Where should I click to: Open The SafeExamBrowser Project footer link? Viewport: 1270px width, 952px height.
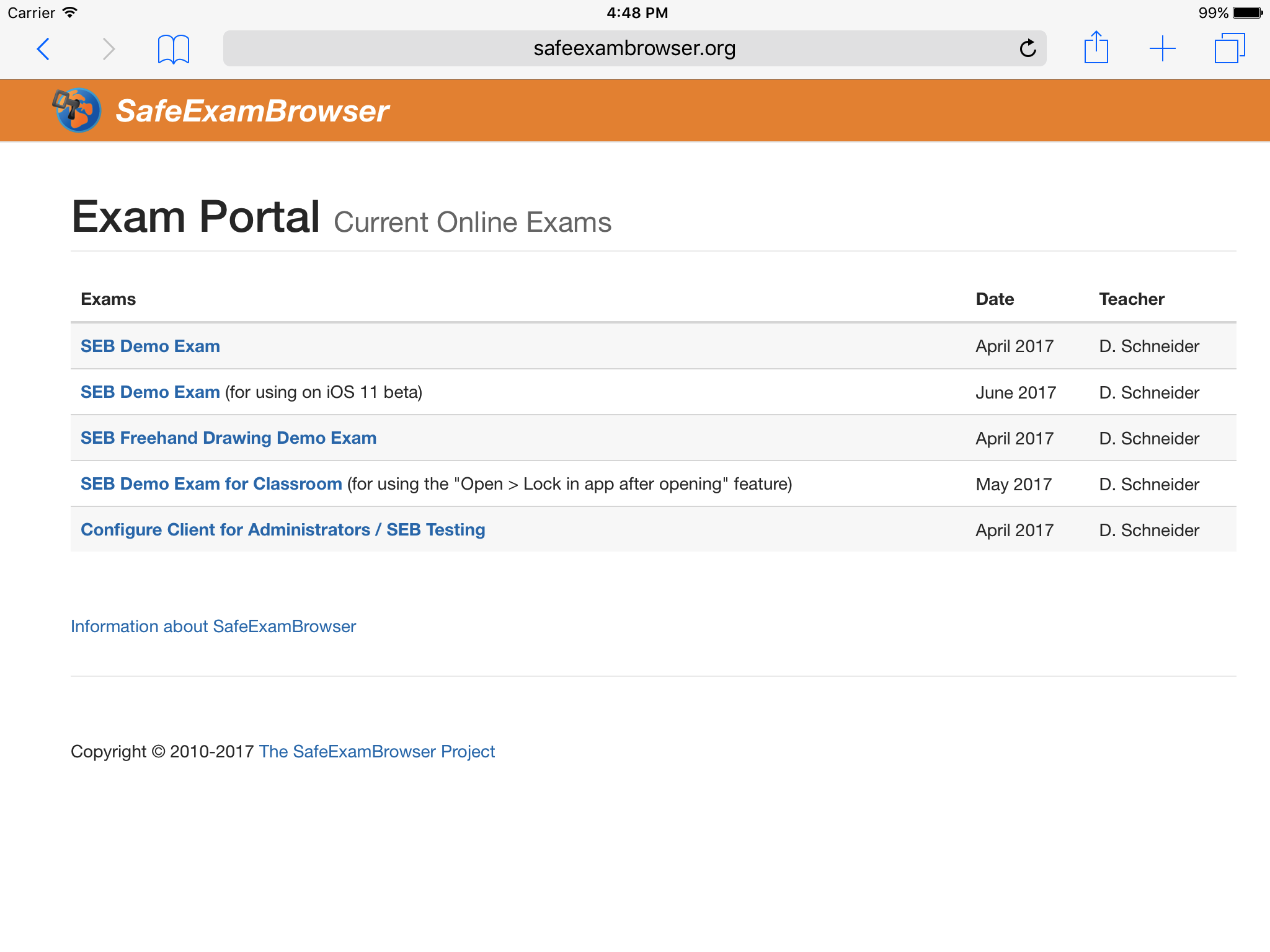(x=376, y=752)
